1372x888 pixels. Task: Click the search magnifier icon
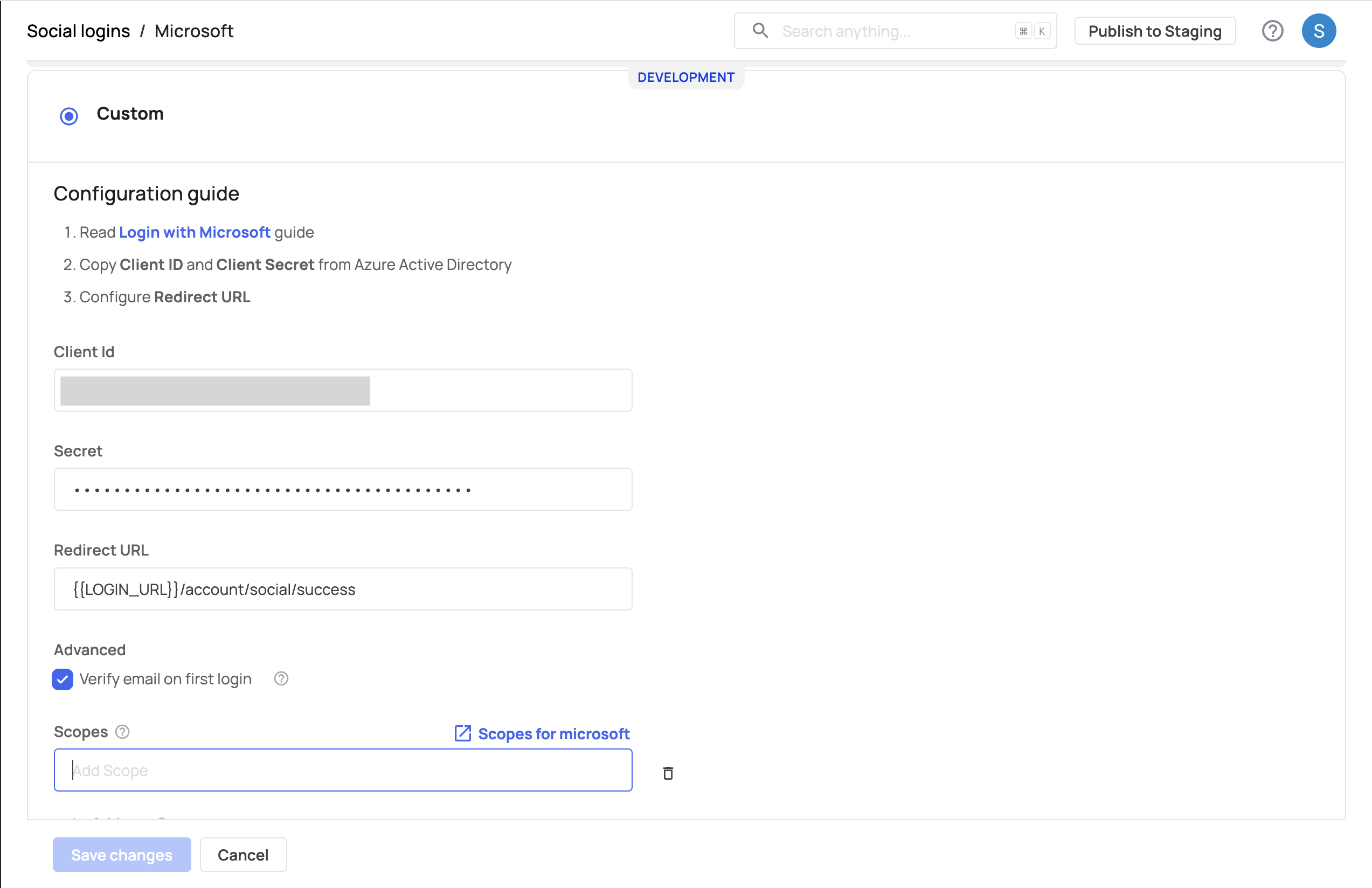(x=760, y=31)
